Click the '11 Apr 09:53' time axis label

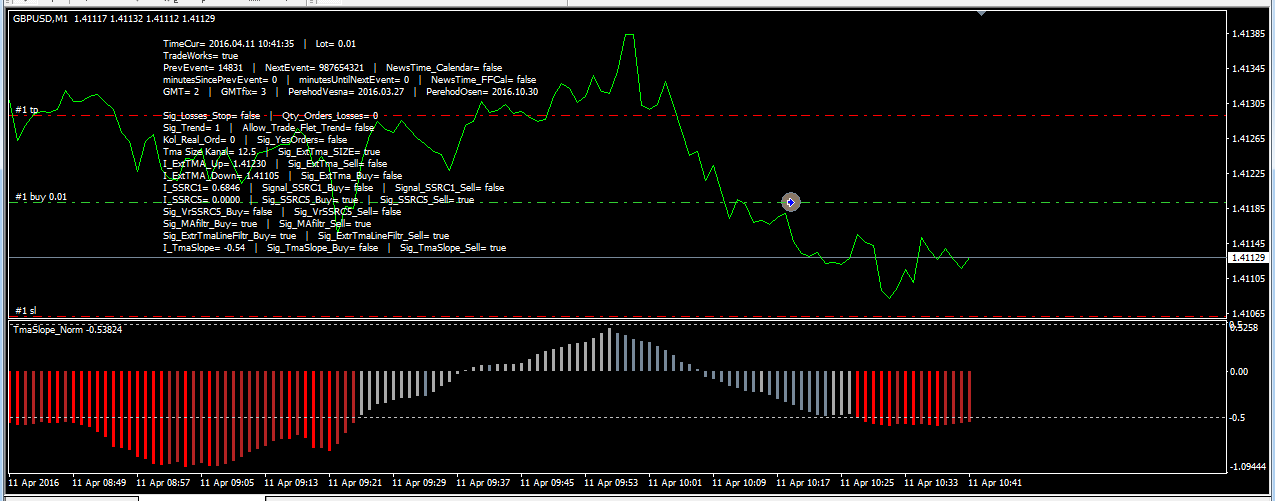(611, 482)
